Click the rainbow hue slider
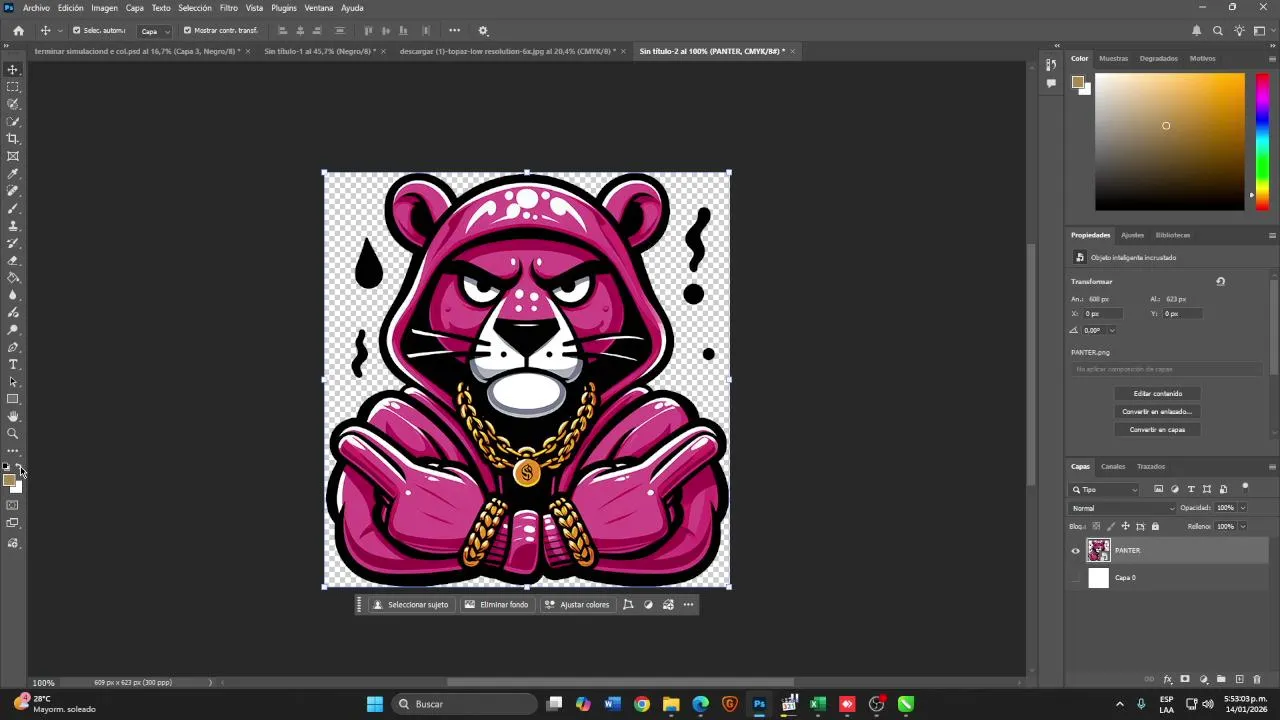Viewport: 1280px width, 720px height. click(x=1262, y=142)
